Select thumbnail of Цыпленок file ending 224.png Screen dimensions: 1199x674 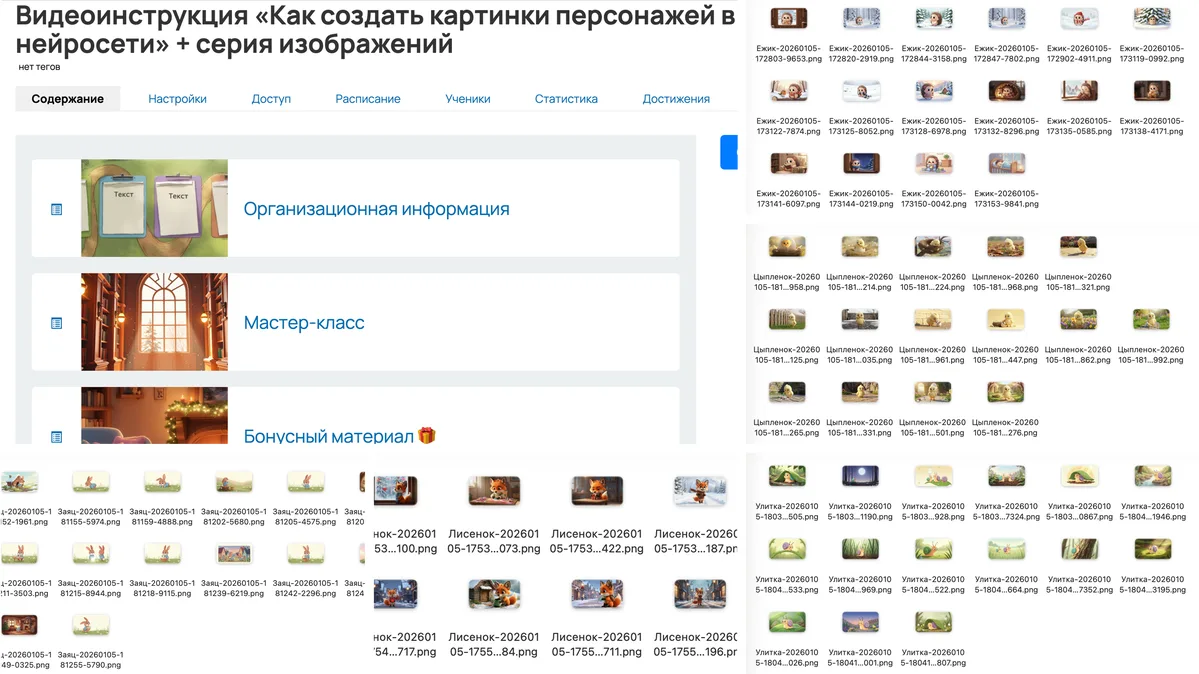(x=933, y=246)
